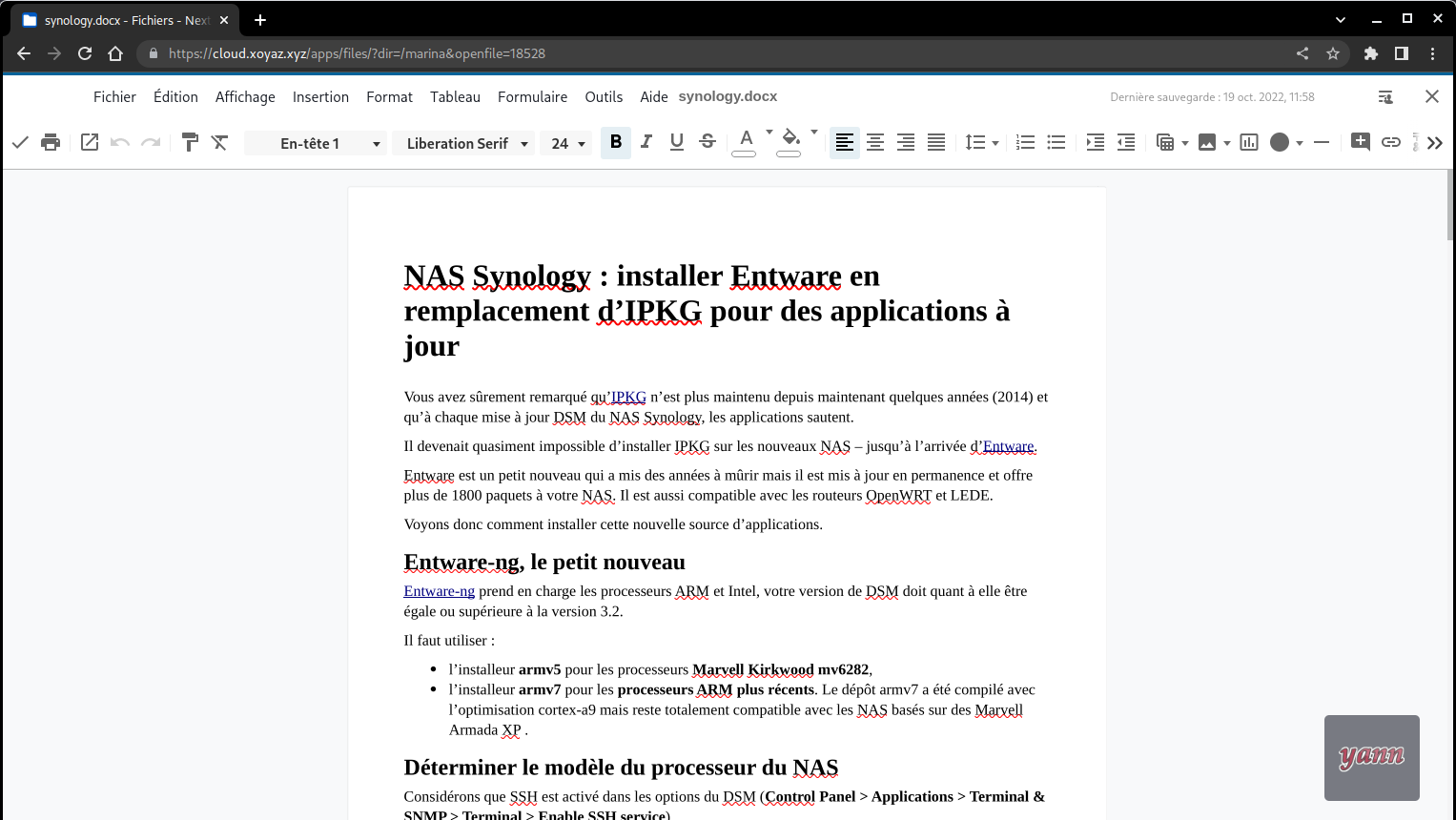The image size is (1456, 820).
Task: Click the Print document icon
Action: click(x=51, y=143)
